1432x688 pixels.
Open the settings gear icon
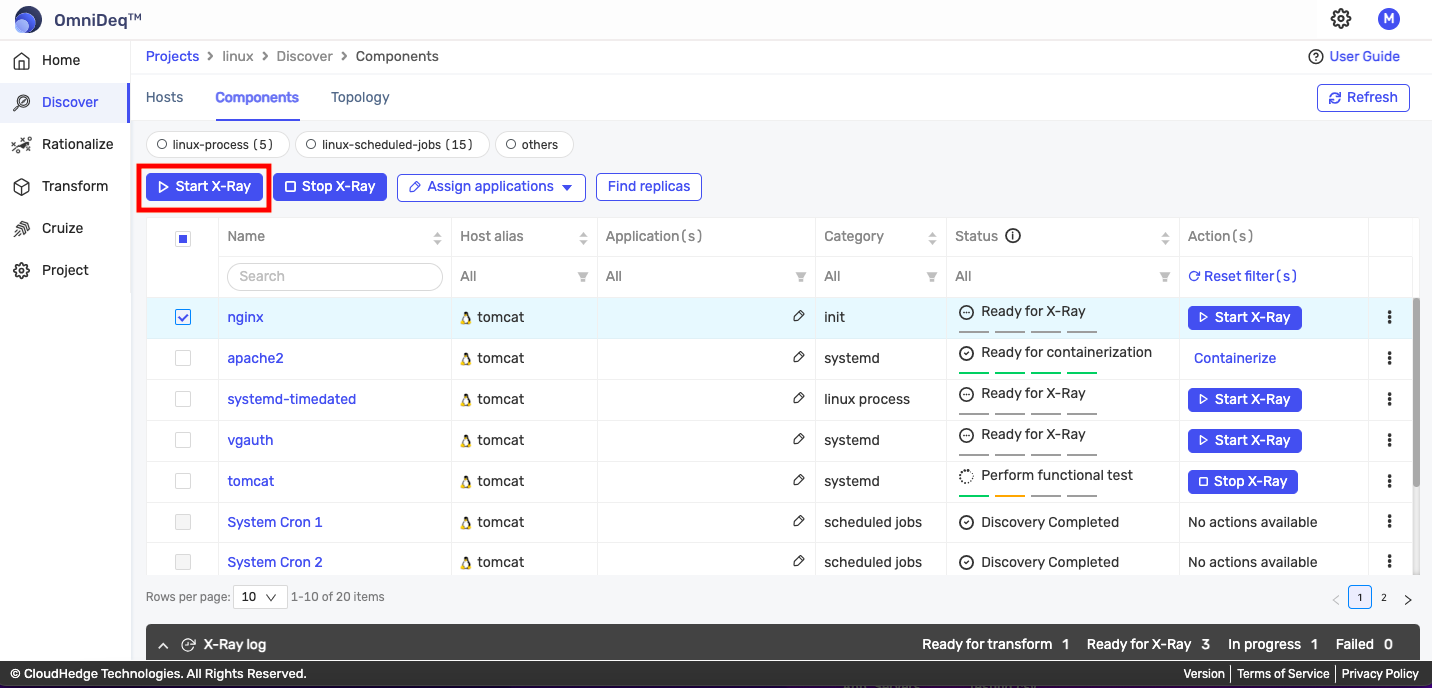pos(1341,18)
